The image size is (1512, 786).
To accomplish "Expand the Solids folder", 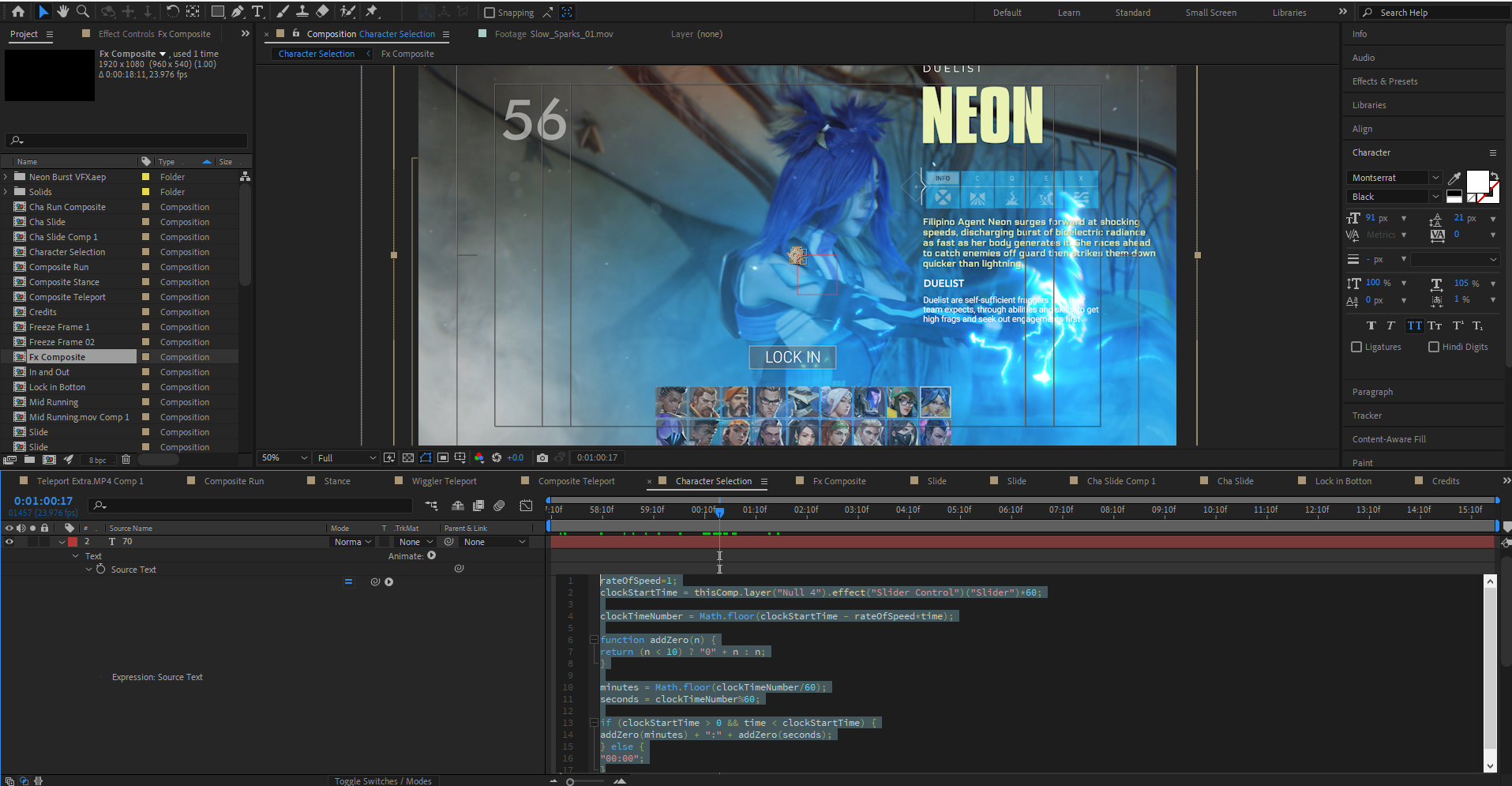I will (6, 192).
